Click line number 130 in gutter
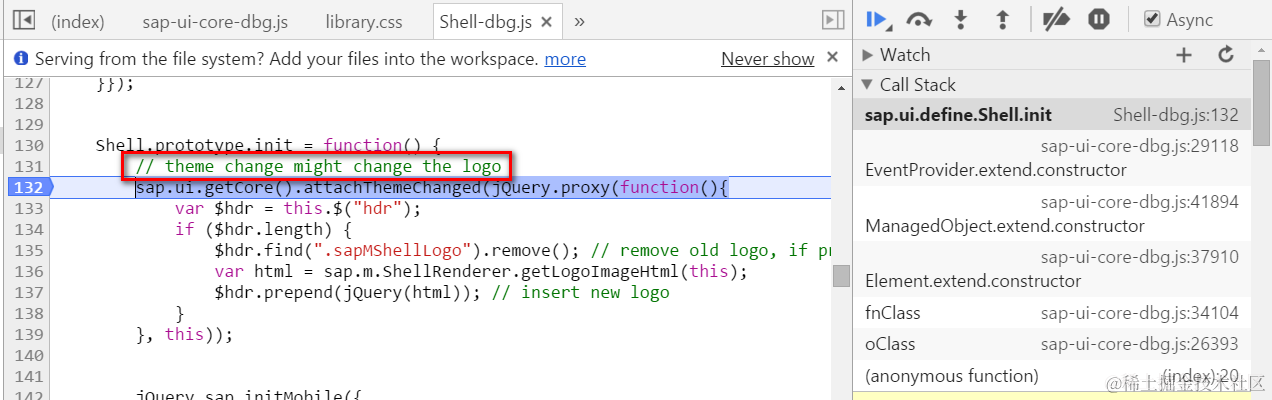Viewport: 1272px width, 400px height. [30, 145]
